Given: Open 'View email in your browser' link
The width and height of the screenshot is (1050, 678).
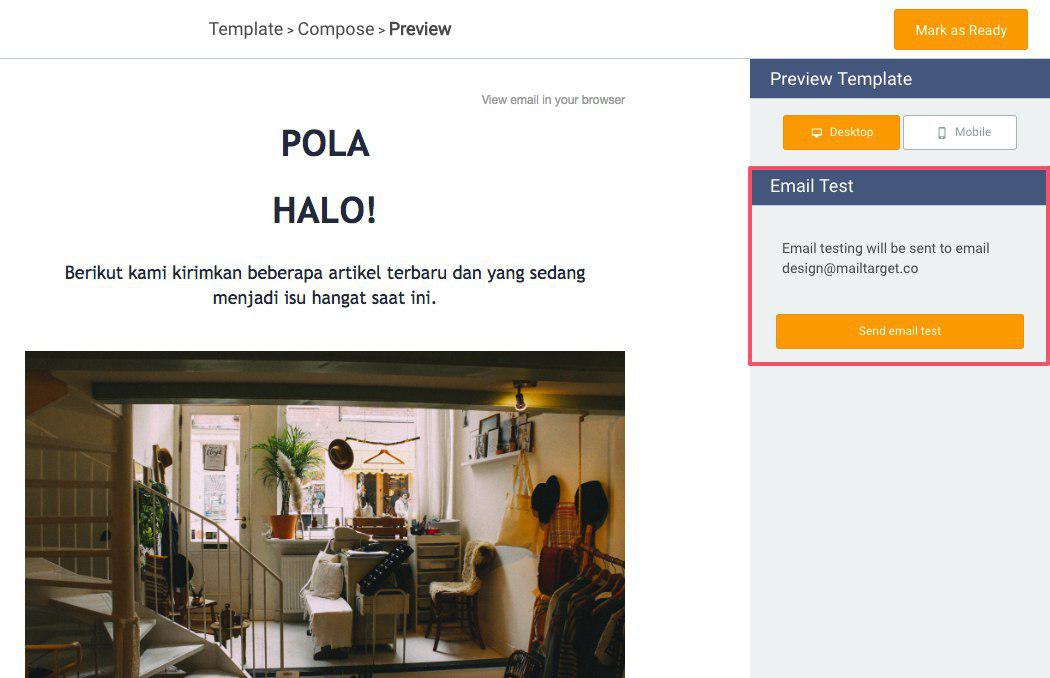Looking at the screenshot, I should click(553, 100).
